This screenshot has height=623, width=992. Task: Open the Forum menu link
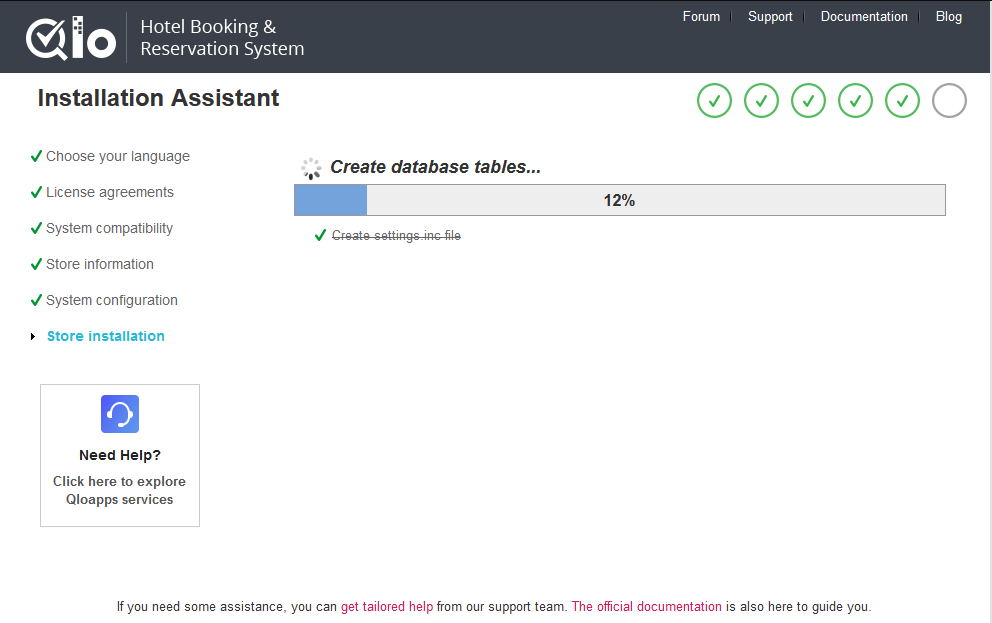coord(701,16)
